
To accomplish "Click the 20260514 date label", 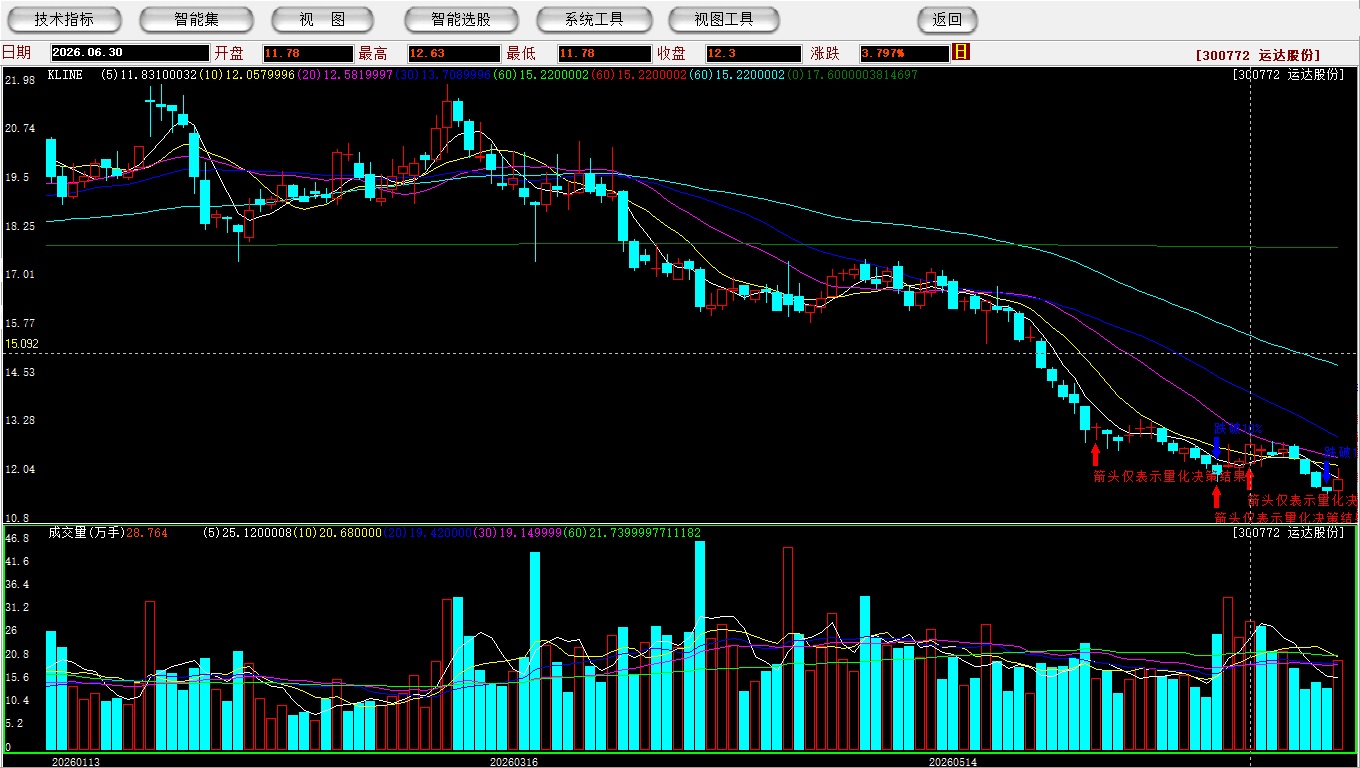I will [953, 762].
